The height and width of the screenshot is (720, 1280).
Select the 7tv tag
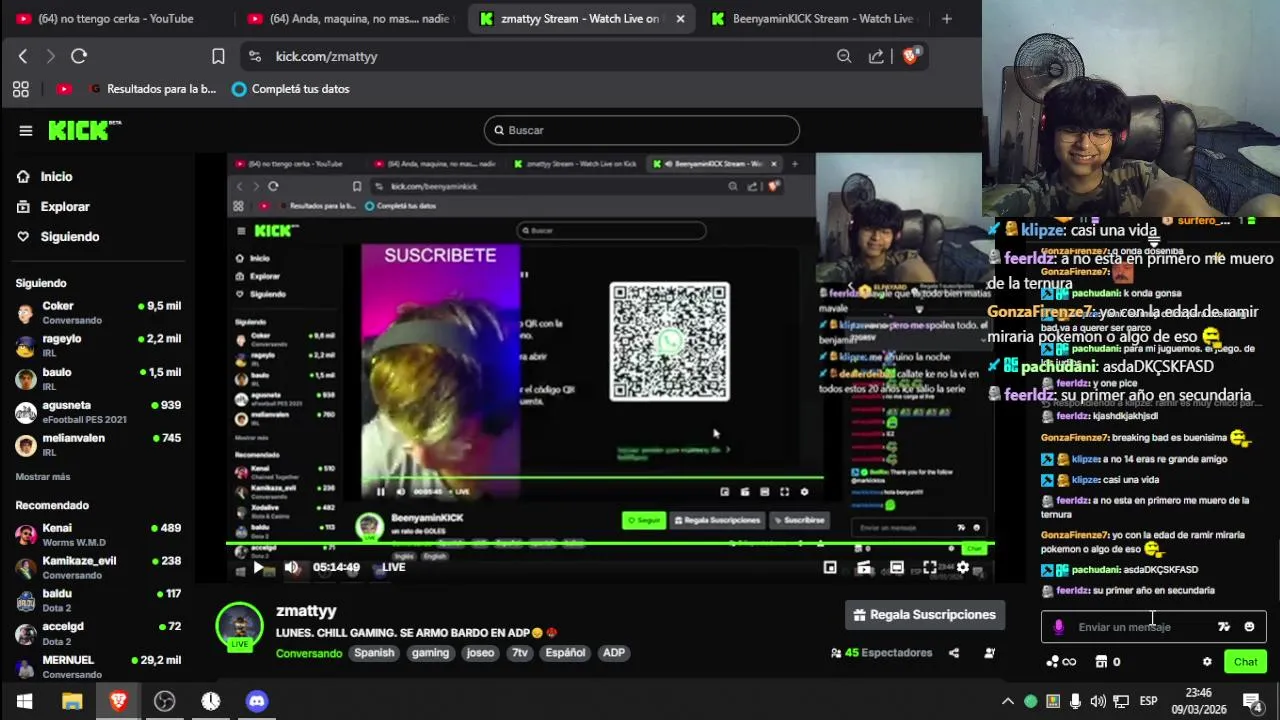[x=519, y=653]
